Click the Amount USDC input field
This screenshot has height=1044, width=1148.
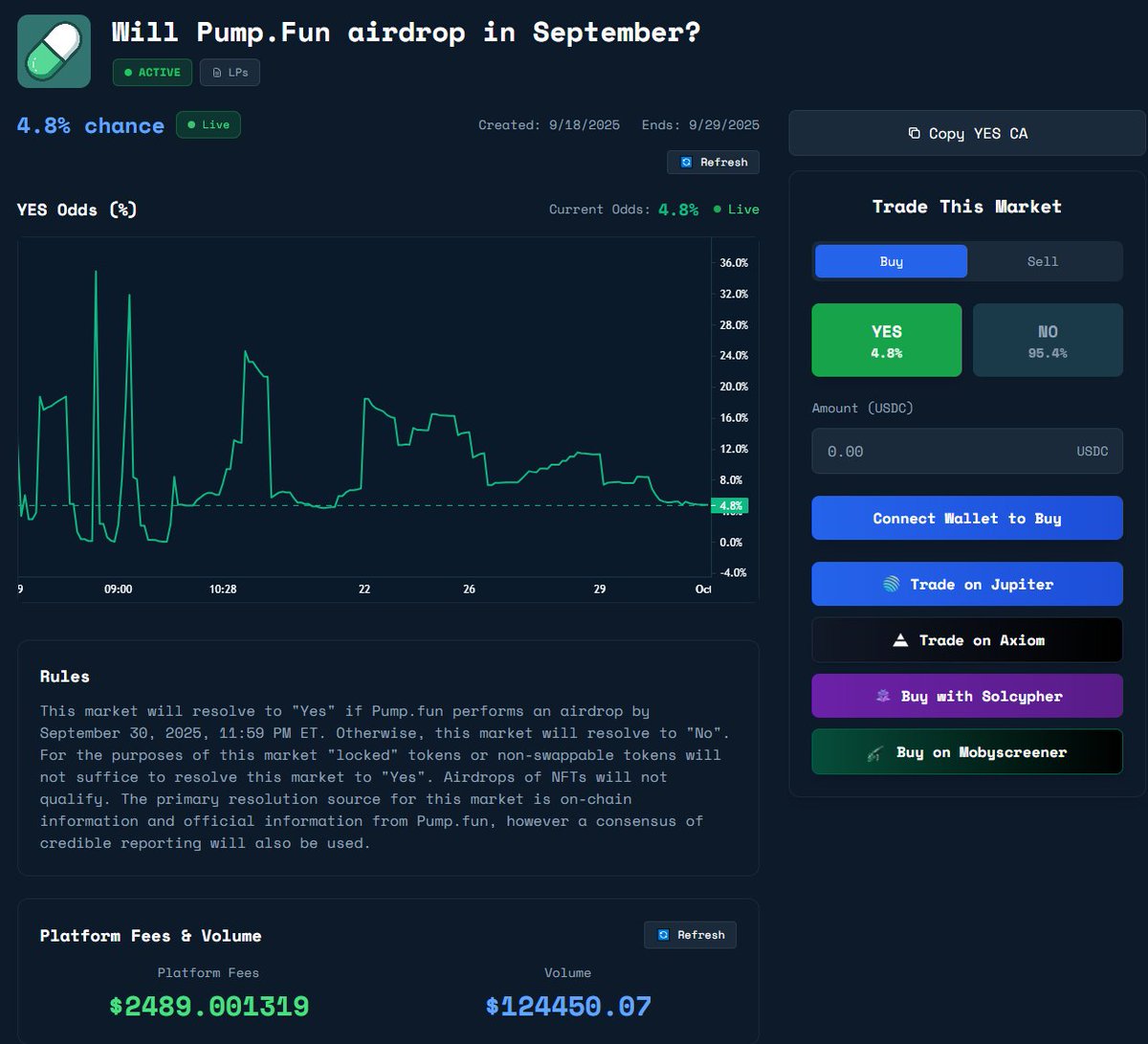(x=967, y=451)
